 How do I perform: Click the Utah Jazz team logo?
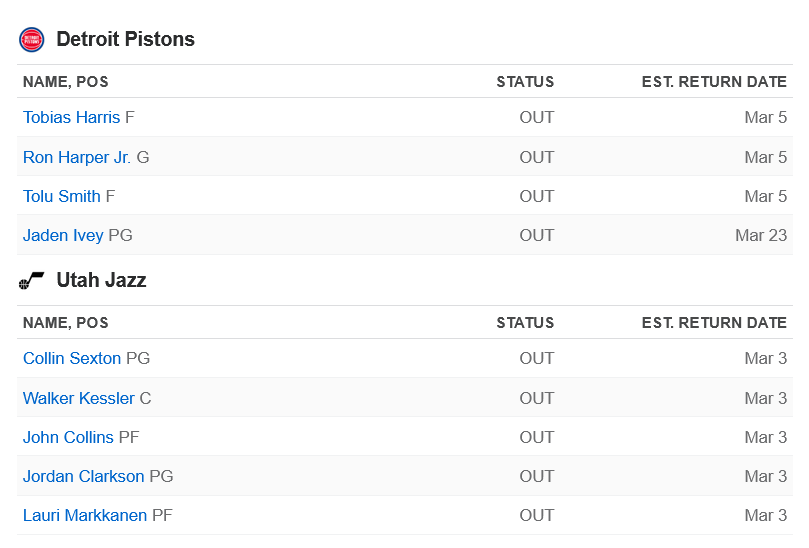pyautogui.click(x=31, y=280)
